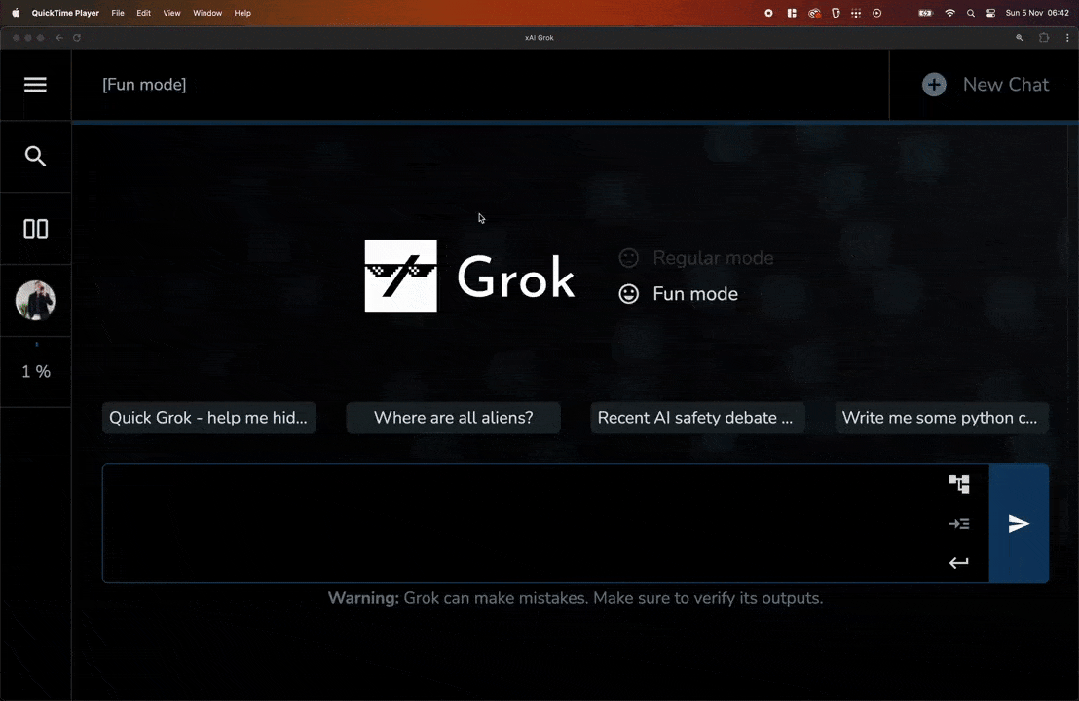Choose the 'Quick Grok - help me hid...' suggestion
The height and width of the screenshot is (701, 1079).
(209, 418)
